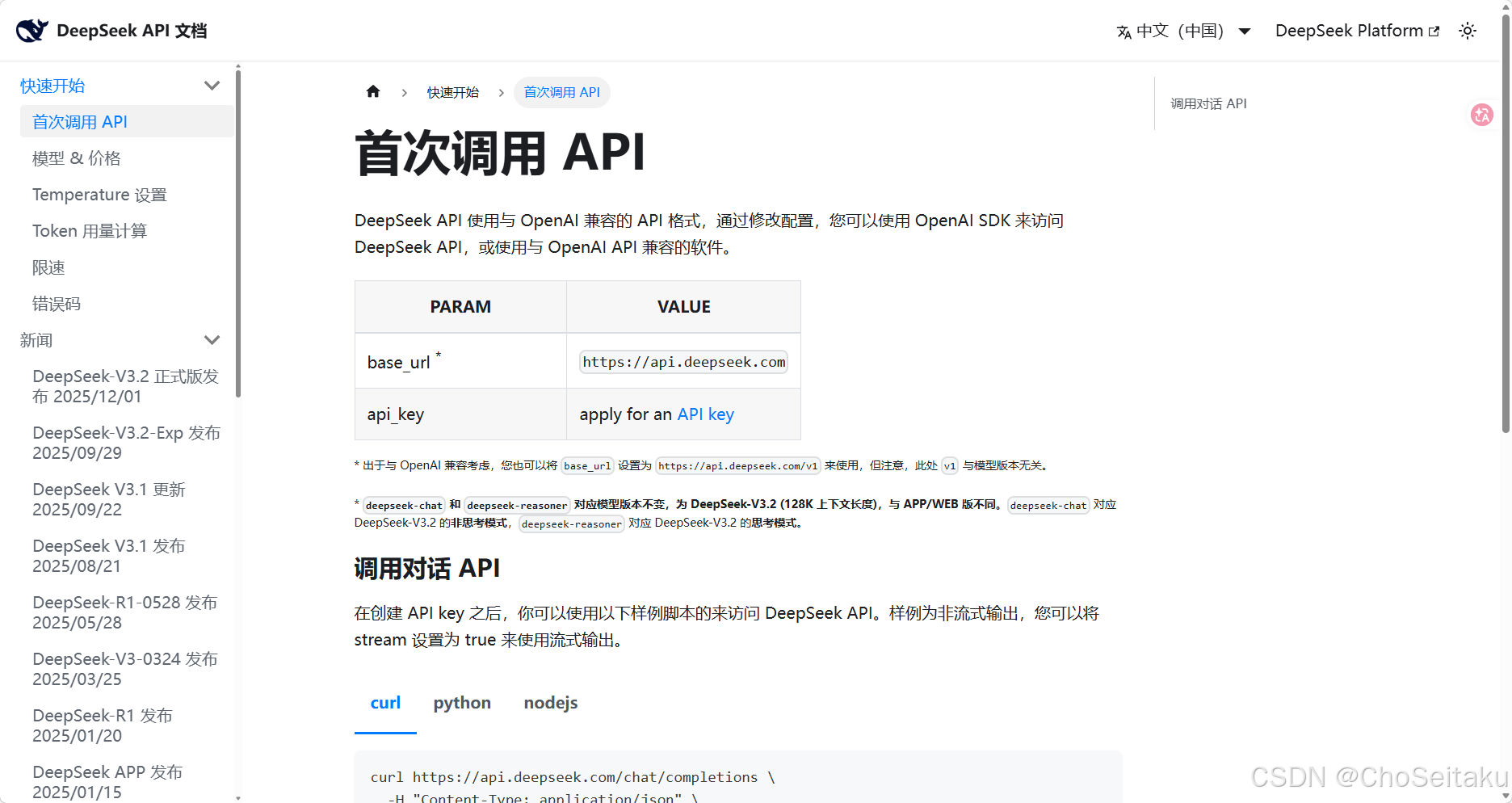Open DeepSeek-V3.2 正式版发布 2025/12/01 news
The height and width of the screenshot is (803, 1512).
click(x=127, y=386)
